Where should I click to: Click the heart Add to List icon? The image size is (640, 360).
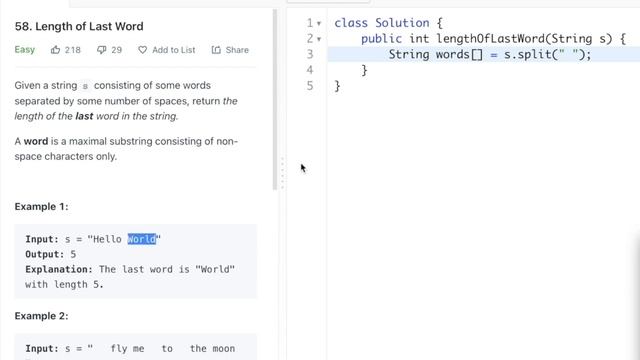pos(142,50)
